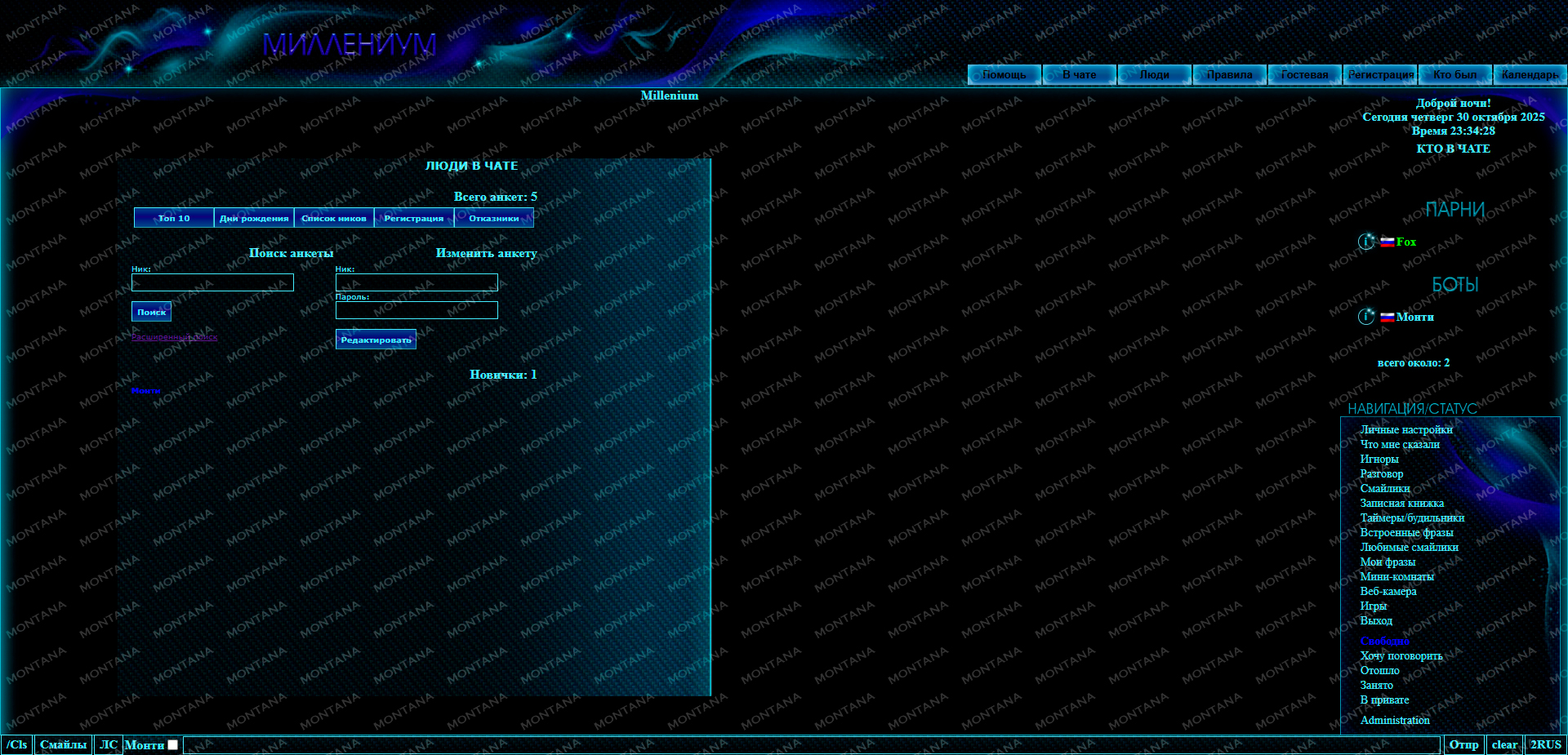The width and height of the screenshot is (1568, 755).
Task: Open the Помощь menu item
Action: point(1004,74)
